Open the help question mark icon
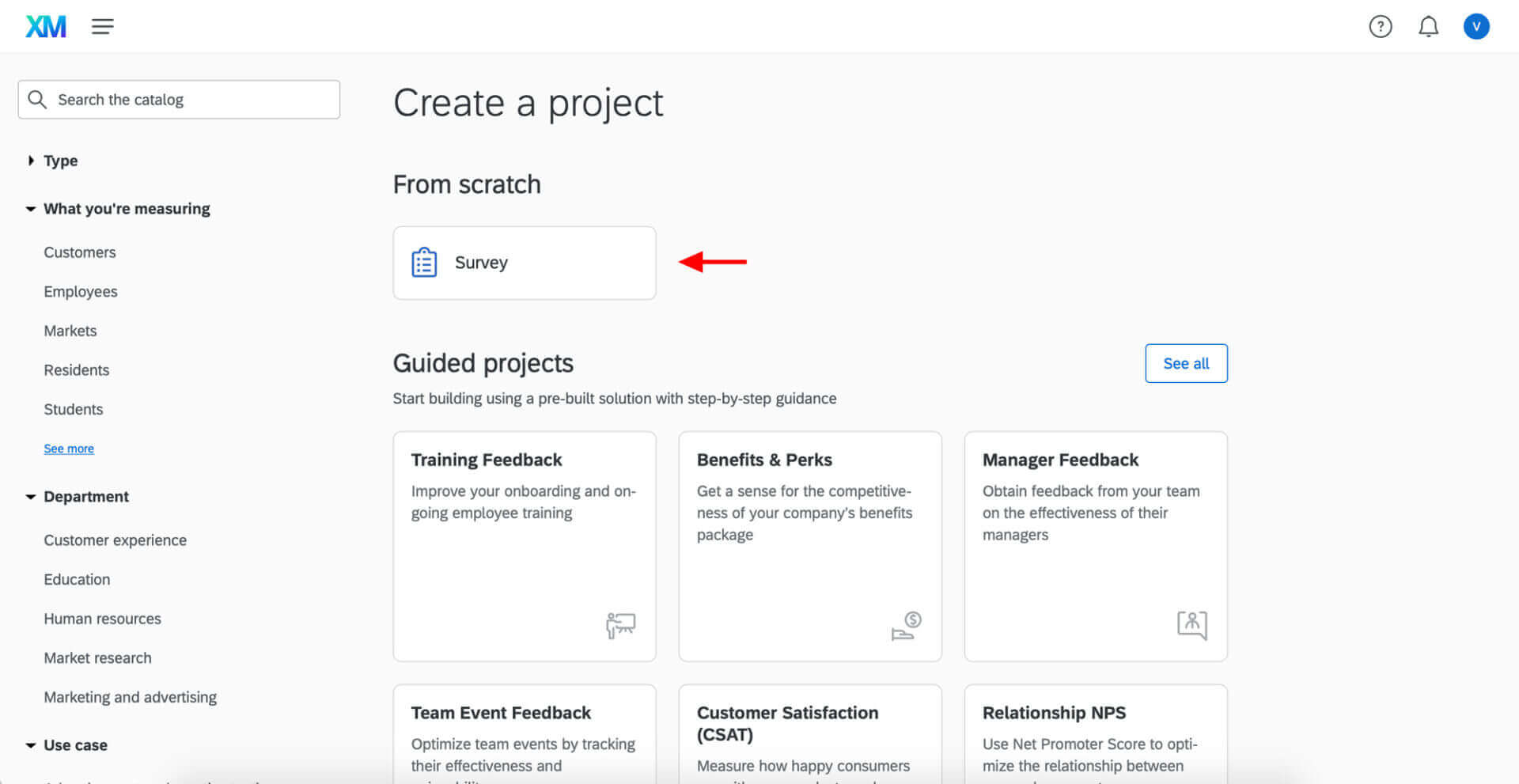 (1381, 27)
